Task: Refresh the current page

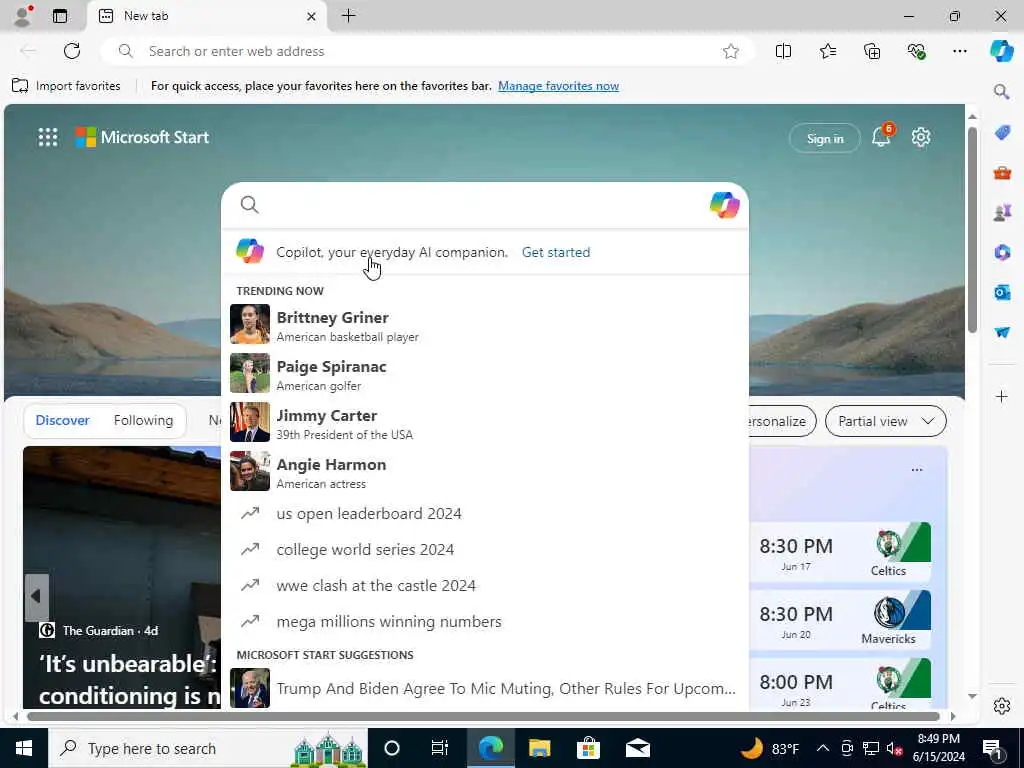Action: point(72,51)
